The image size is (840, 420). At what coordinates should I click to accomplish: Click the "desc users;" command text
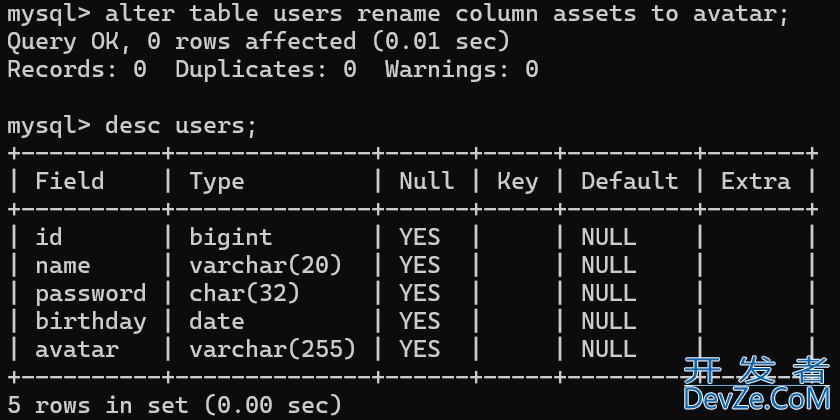[181, 125]
